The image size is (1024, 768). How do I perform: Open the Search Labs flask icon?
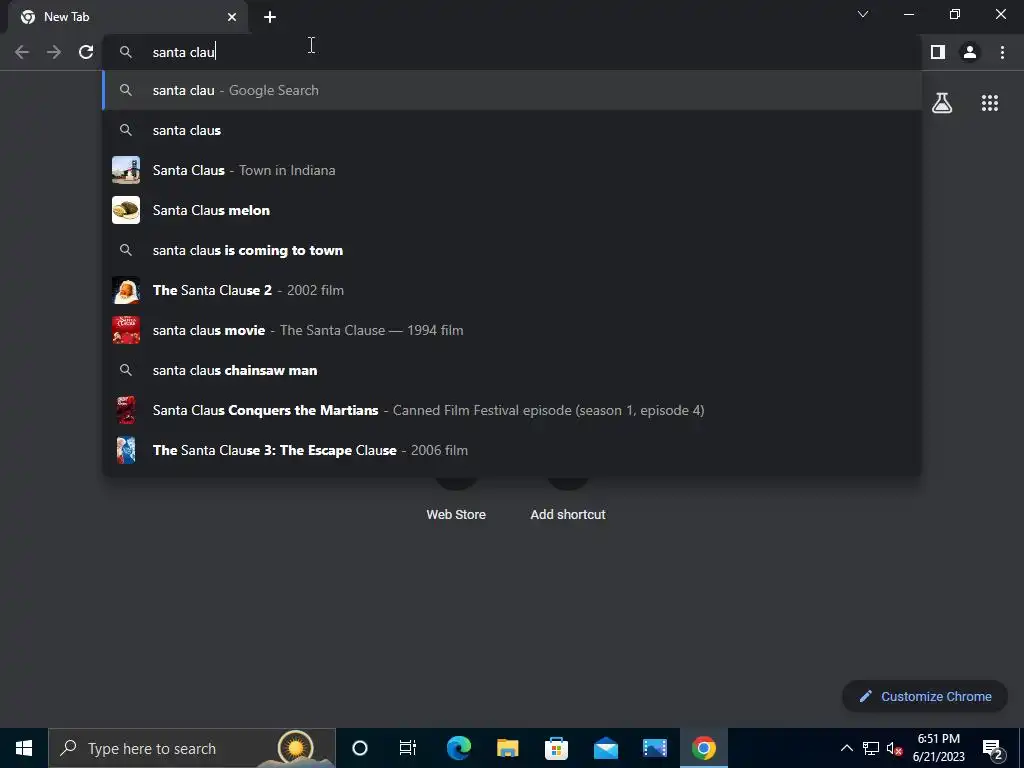942,103
